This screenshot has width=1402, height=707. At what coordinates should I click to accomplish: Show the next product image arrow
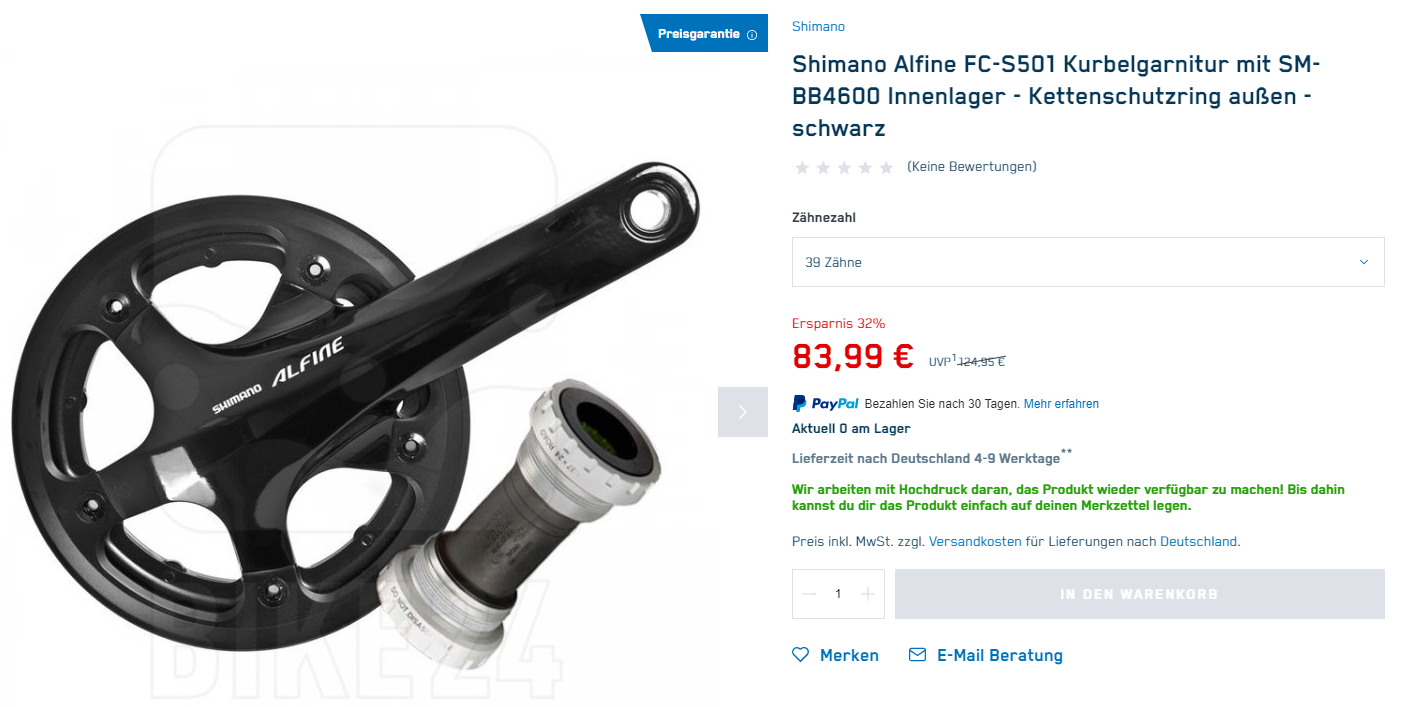coord(742,412)
